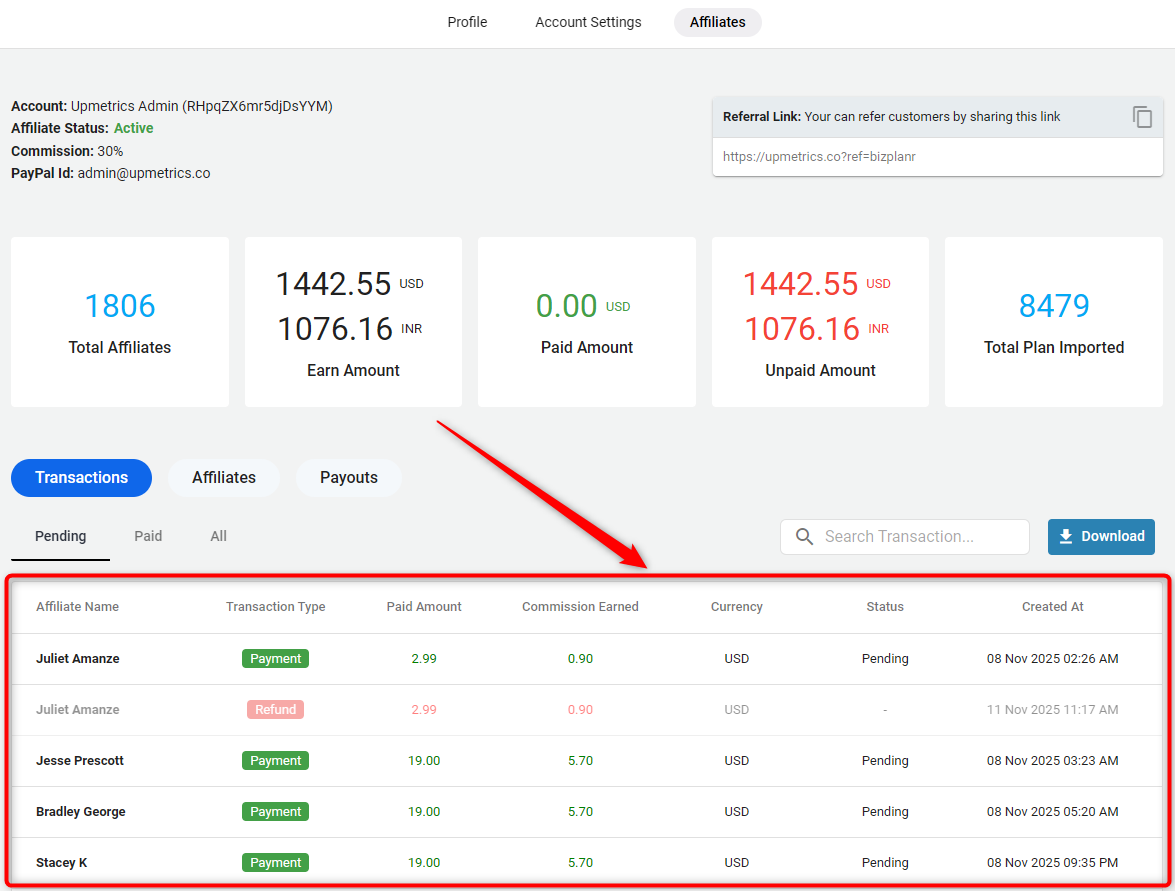The width and height of the screenshot is (1175, 891).
Task: Open the Affiliates pill tab
Action: [x=224, y=477]
